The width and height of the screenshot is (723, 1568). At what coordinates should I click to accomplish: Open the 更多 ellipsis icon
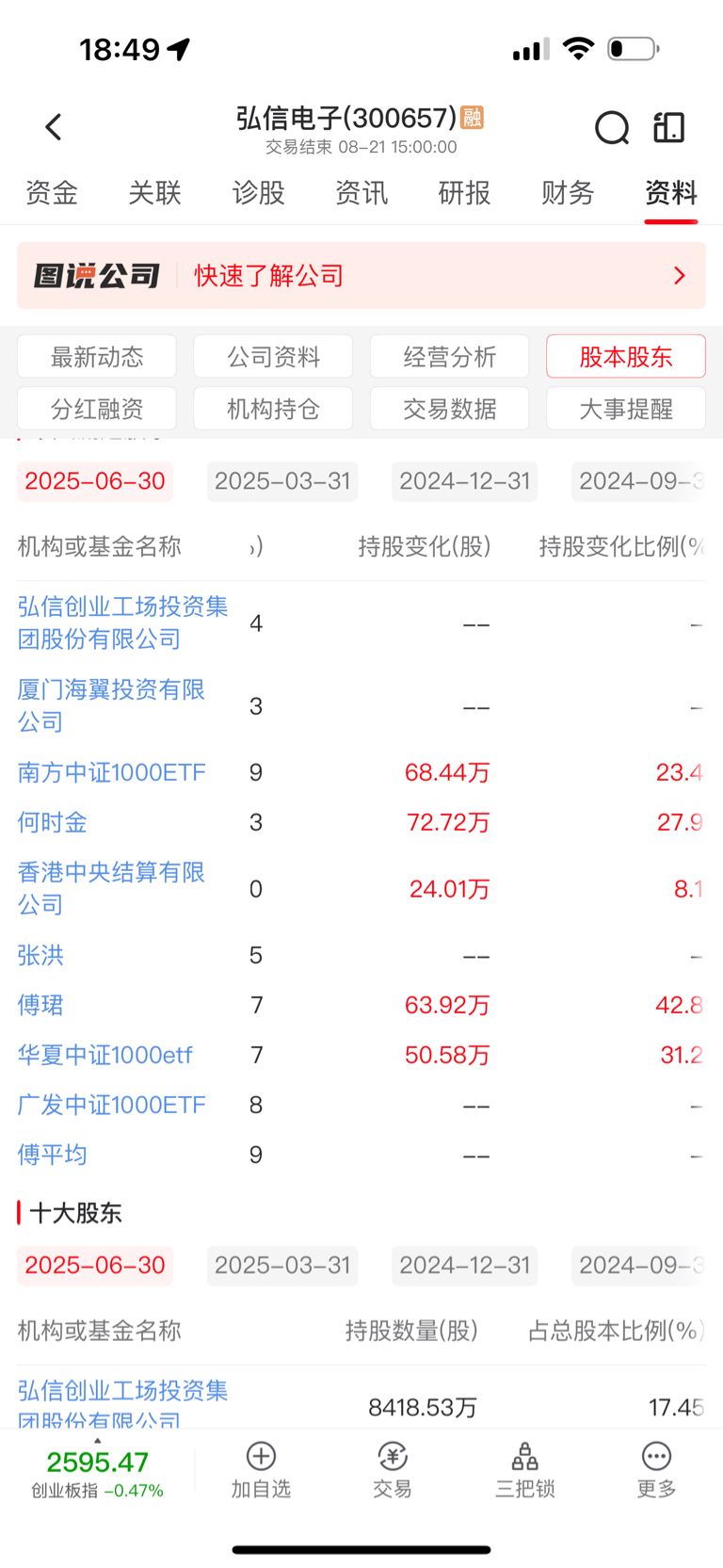[656, 1456]
